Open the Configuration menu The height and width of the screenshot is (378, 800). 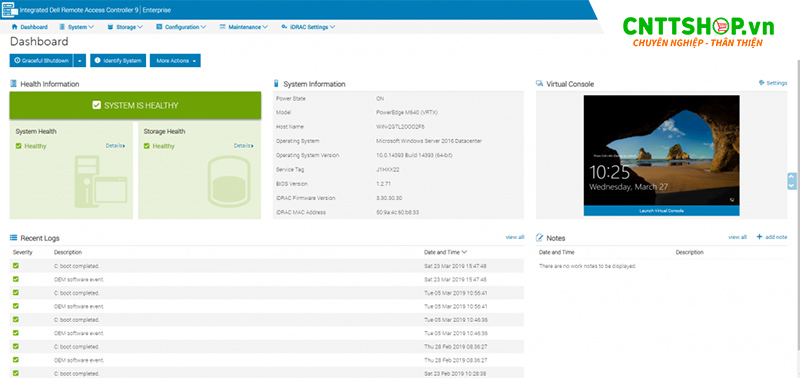181,27
